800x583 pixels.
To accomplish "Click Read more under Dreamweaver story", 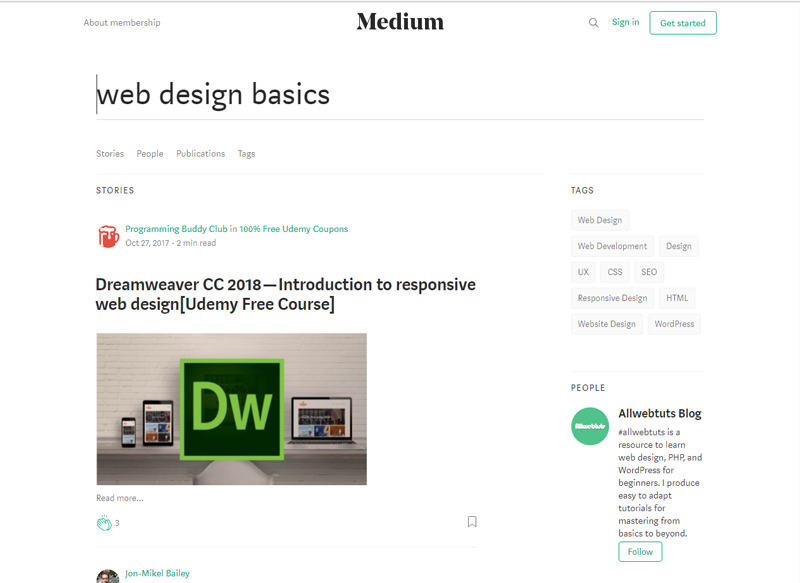I will tap(120, 498).
